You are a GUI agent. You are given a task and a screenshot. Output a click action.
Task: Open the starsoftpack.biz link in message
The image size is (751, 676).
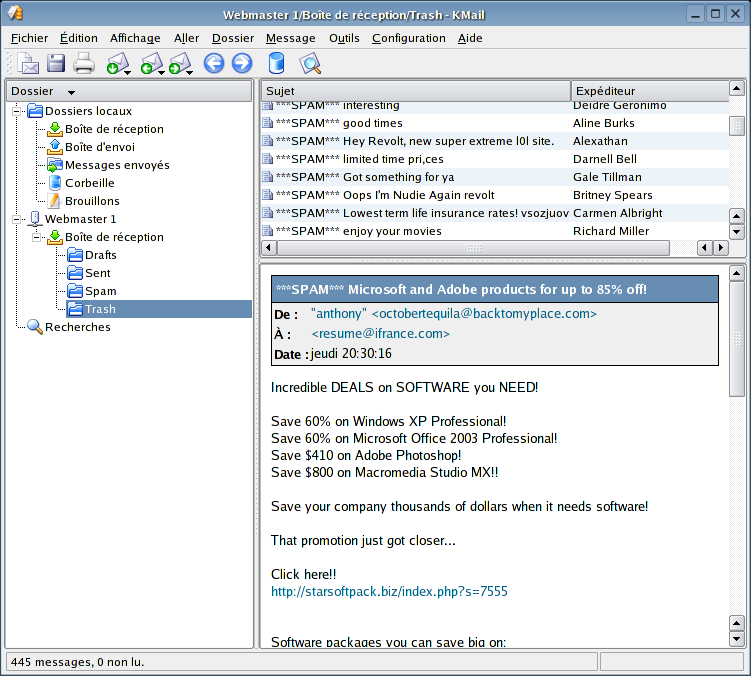[x=389, y=592]
